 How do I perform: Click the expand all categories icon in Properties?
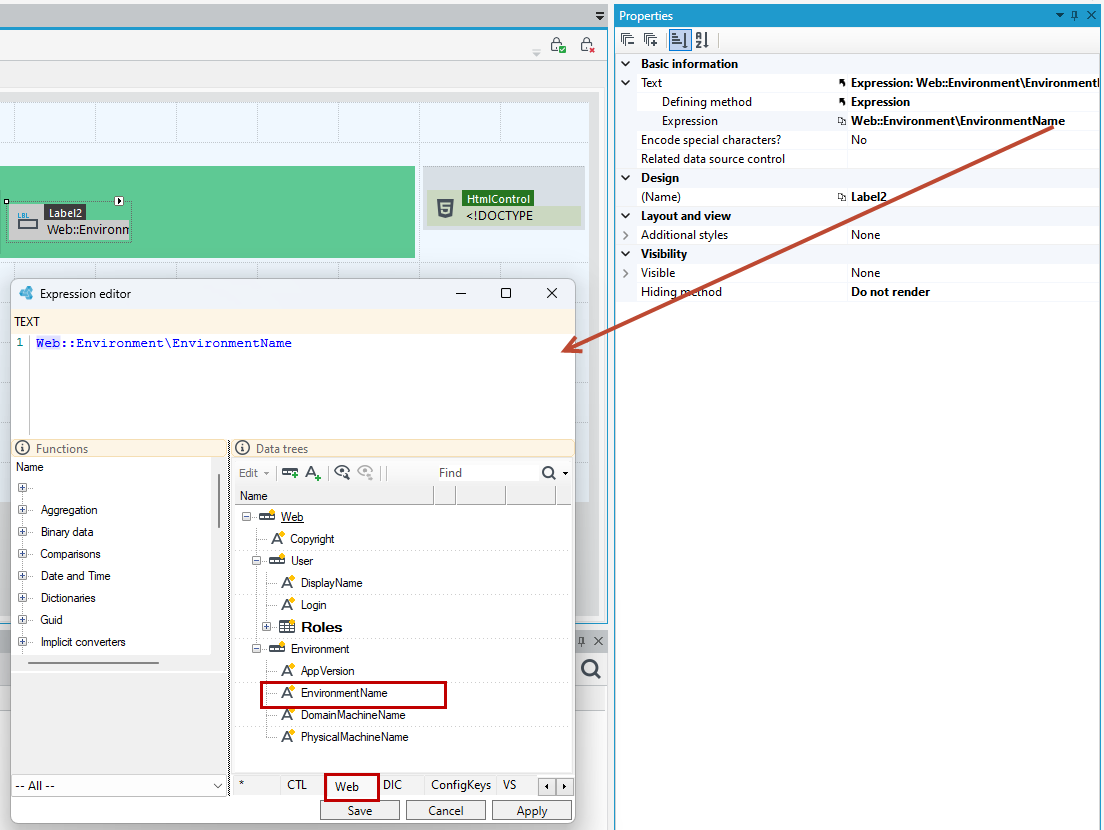[651, 40]
